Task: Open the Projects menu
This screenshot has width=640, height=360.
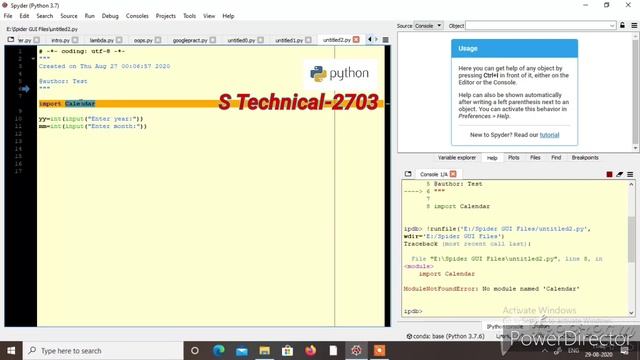Action: [165, 16]
